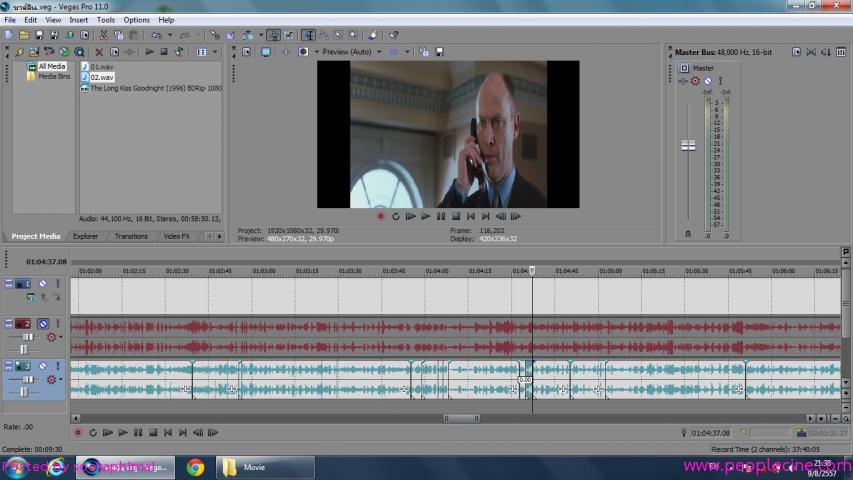Screen dimensions: 853x480
Task: Open automation settings dropdown on track 3
Action: [x=60, y=379]
